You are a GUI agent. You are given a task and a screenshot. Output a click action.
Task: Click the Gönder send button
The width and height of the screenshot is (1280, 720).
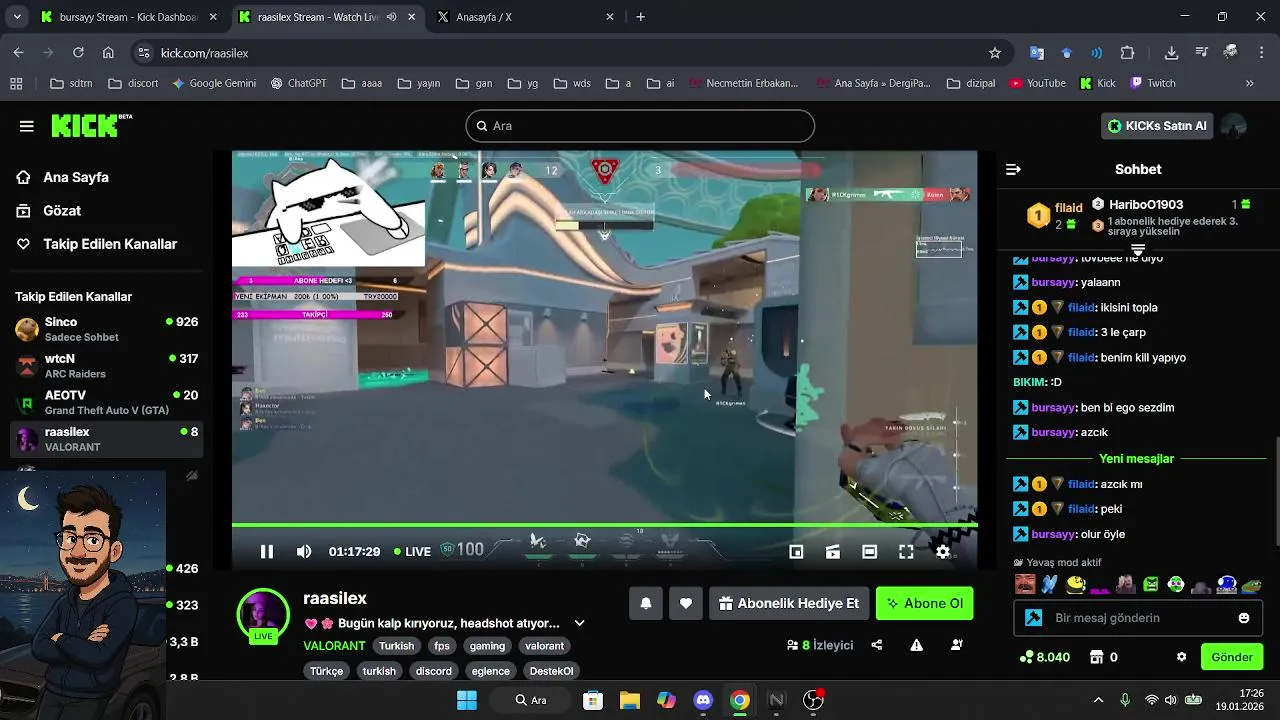[1232, 657]
